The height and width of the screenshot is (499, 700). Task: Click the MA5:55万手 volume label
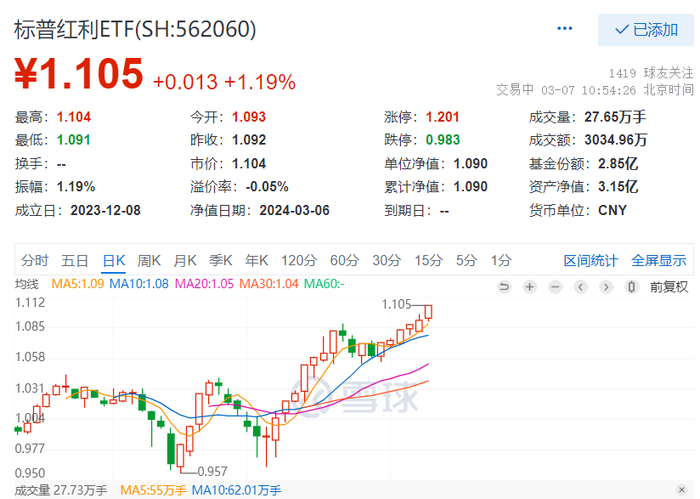pos(153,491)
